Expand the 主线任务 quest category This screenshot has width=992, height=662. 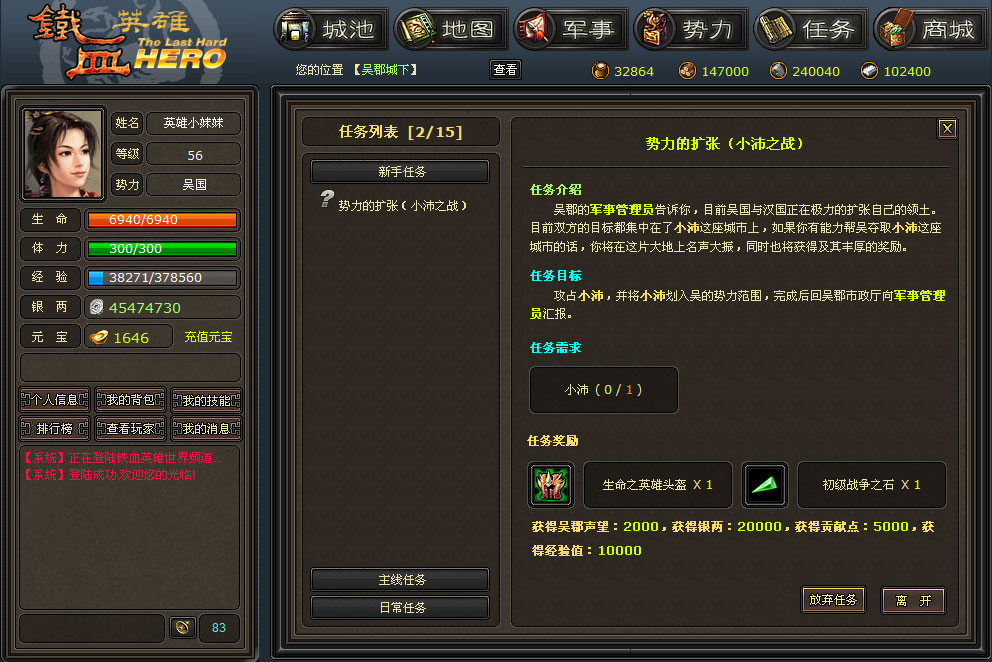[400, 580]
